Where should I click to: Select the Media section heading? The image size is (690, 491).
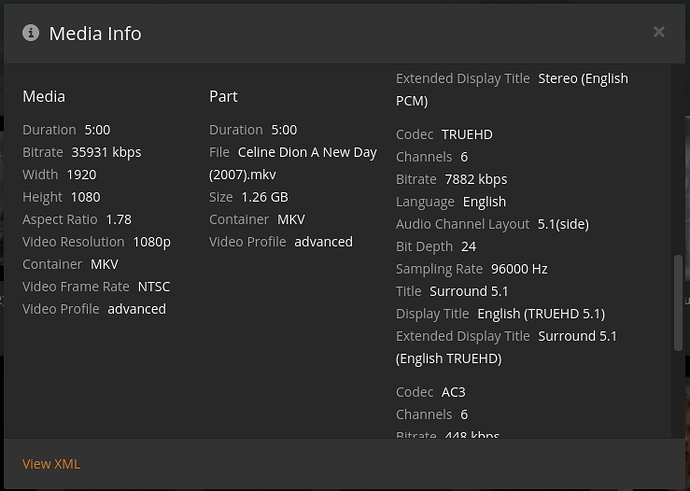point(44,96)
